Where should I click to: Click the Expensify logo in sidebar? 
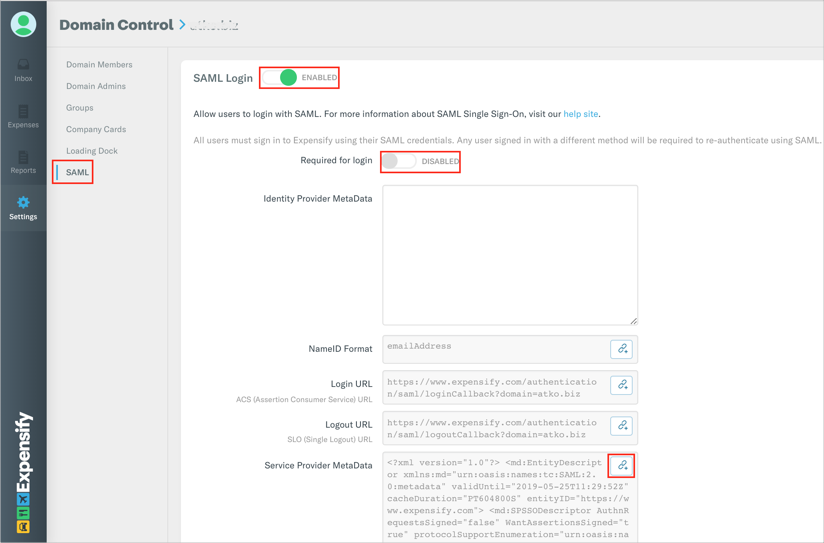pos(23,472)
